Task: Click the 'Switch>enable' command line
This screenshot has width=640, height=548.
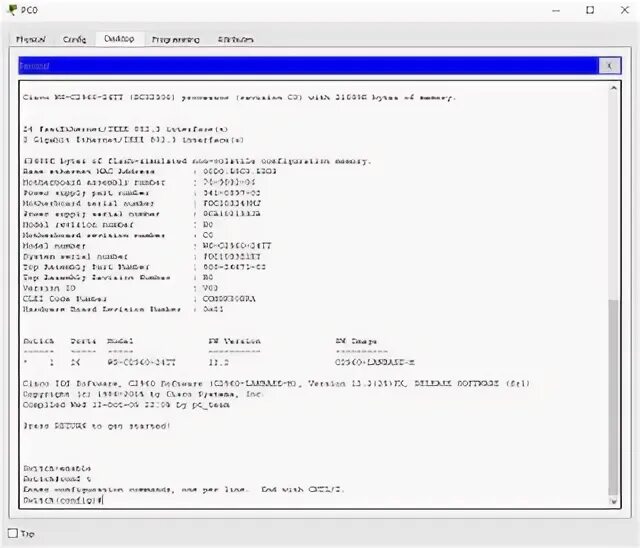Action: (57, 468)
